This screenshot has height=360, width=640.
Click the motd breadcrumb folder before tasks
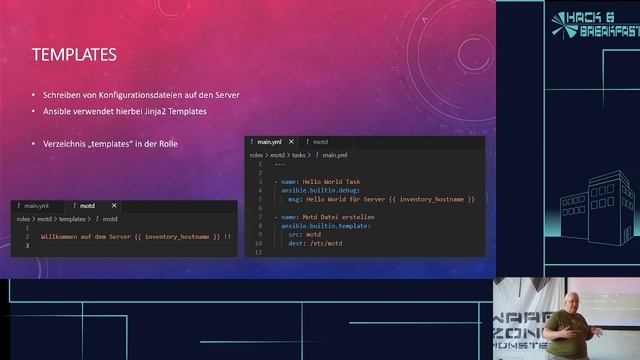click(x=277, y=155)
